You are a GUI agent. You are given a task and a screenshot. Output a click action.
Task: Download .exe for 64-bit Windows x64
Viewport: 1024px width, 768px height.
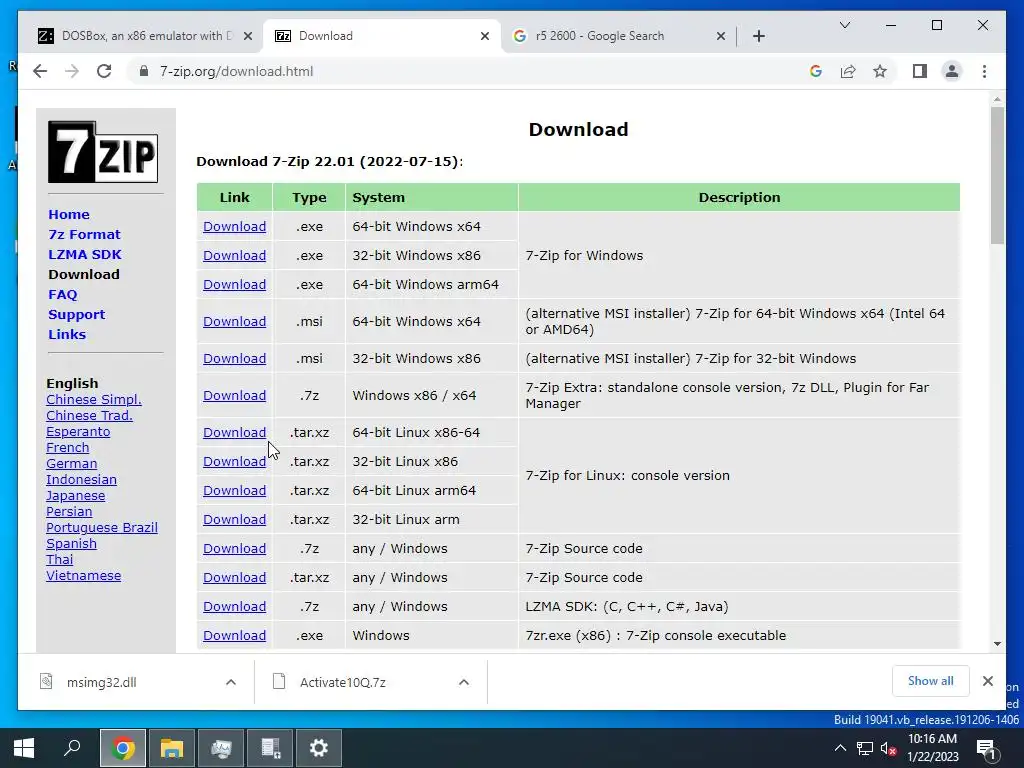(234, 227)
